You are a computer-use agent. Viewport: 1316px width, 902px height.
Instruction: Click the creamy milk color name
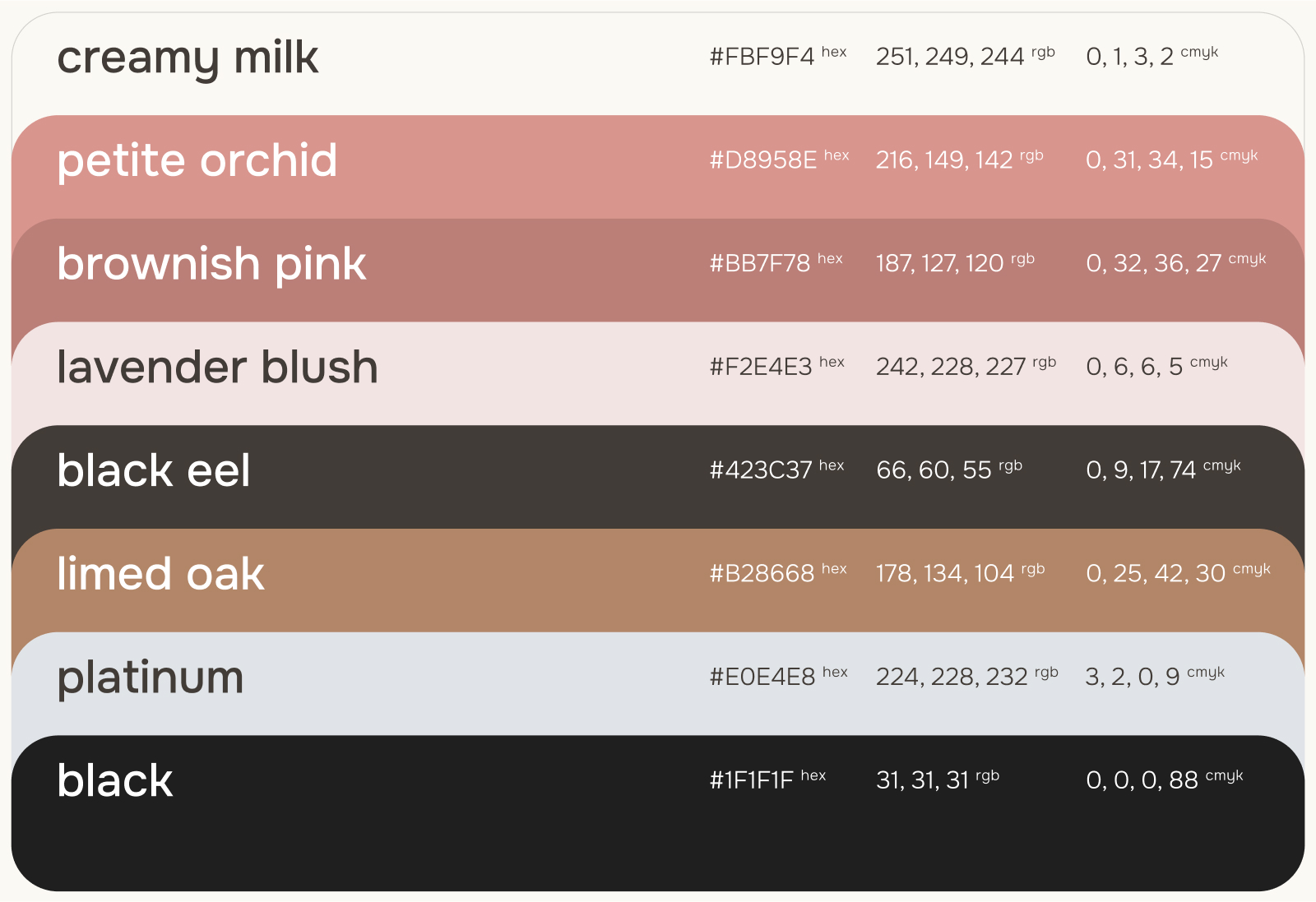[188, 58]
